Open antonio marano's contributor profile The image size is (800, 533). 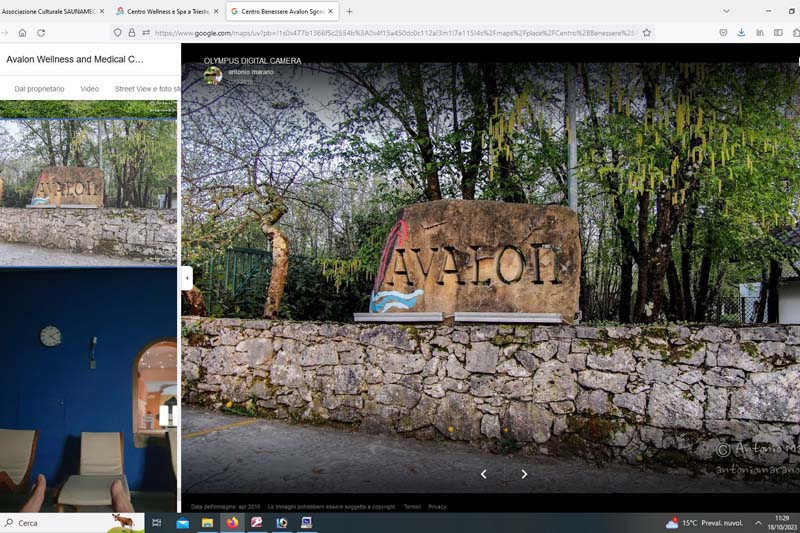(x=251, y=72)
